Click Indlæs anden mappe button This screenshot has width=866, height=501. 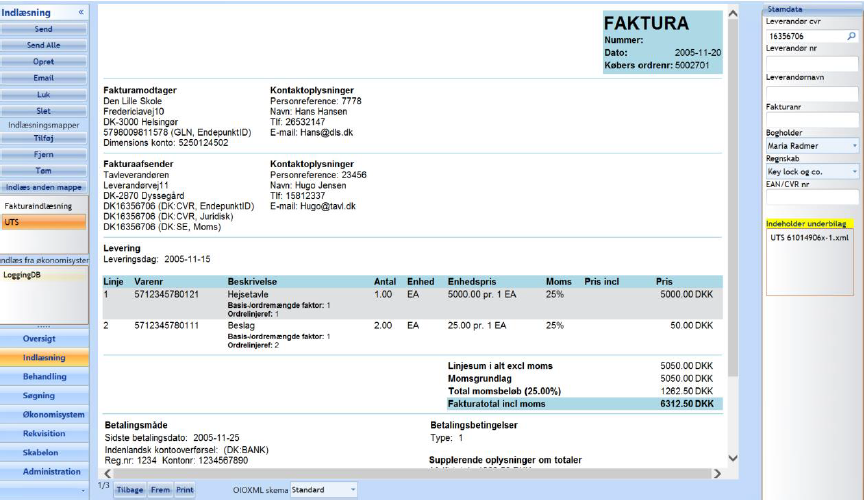tap(44, 187)
